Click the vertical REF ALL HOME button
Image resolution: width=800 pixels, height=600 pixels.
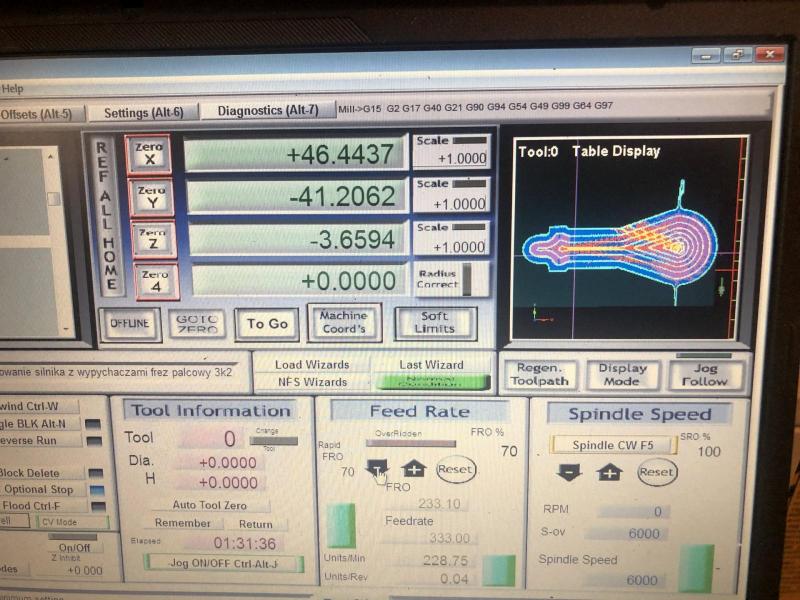tap(105, 216)
